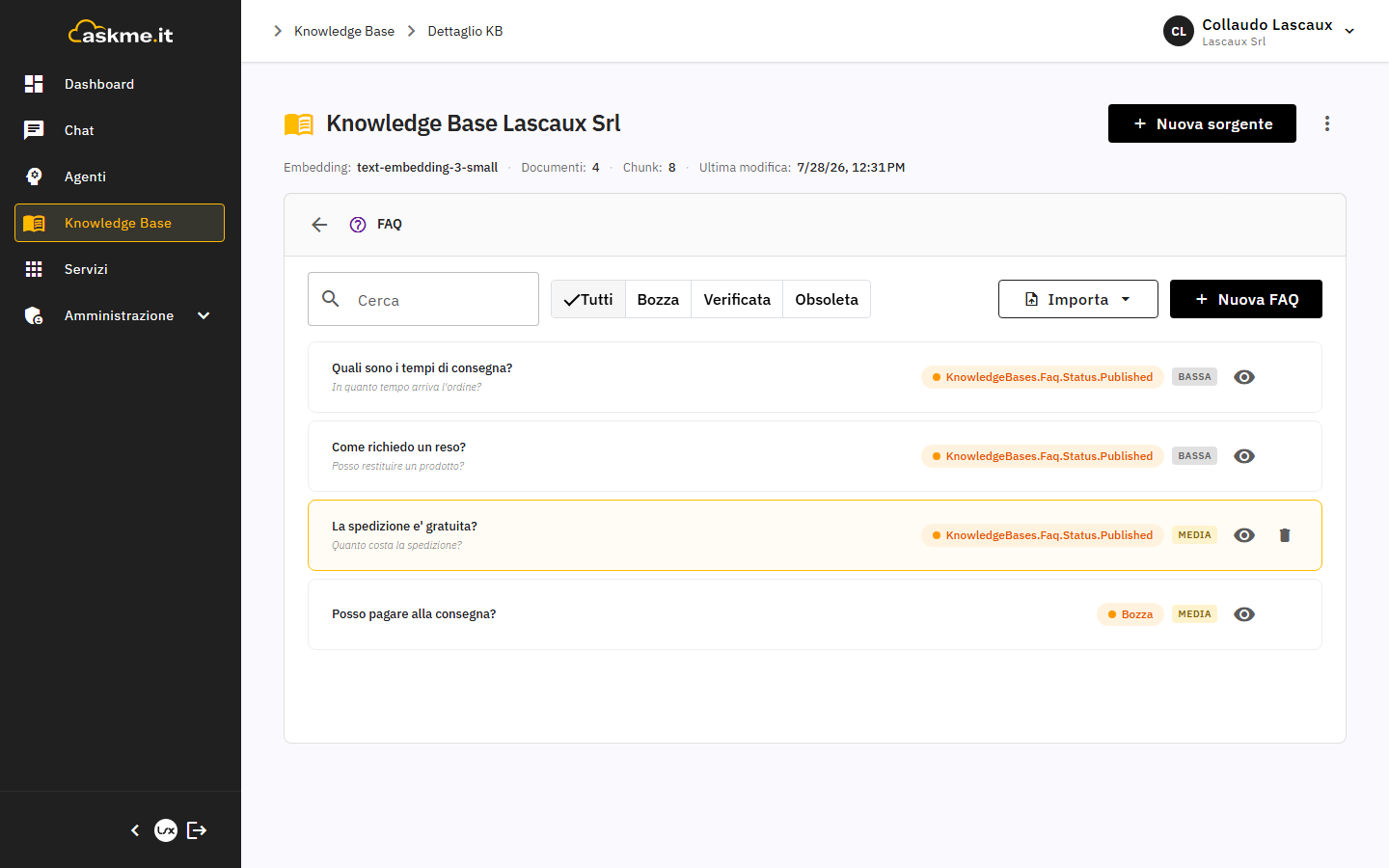Follow the Knowledge Base breadcrumb link
The width and height of the screenshot is (1389, 868).
click(x=344, y=31)
